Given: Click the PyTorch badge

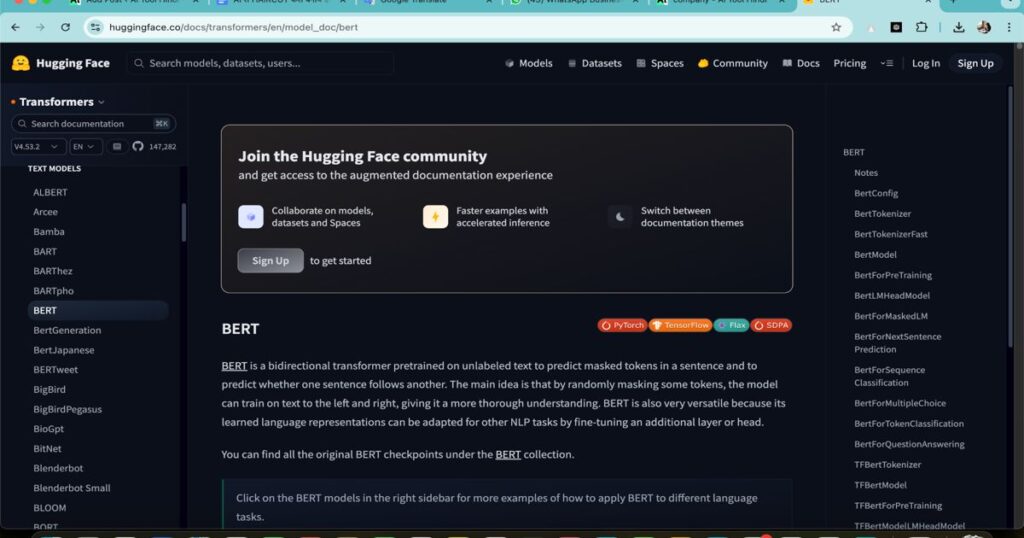Looking at the screenshot, I should pos(622,325).
